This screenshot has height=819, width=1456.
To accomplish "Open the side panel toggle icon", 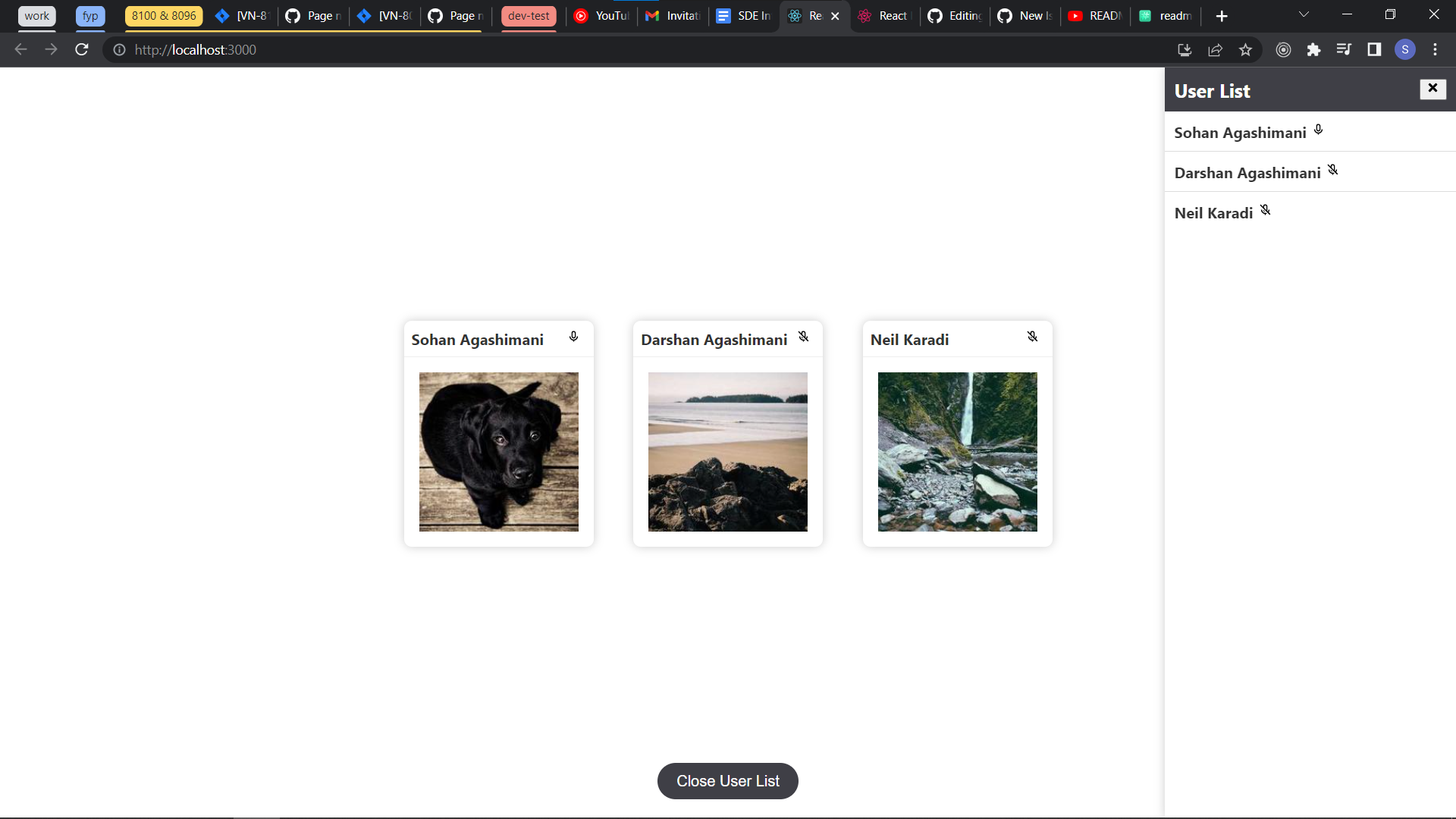I will click(x=1374, y=50).
